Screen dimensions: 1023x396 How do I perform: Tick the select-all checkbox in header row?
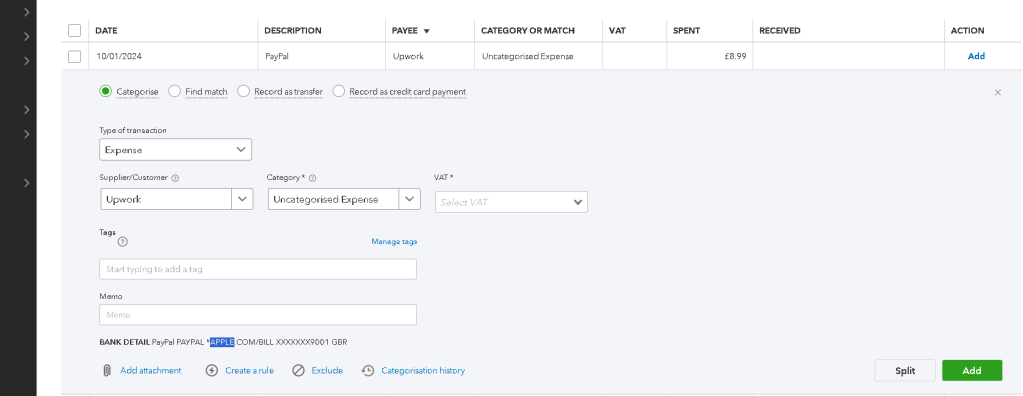tap(74, 31)
